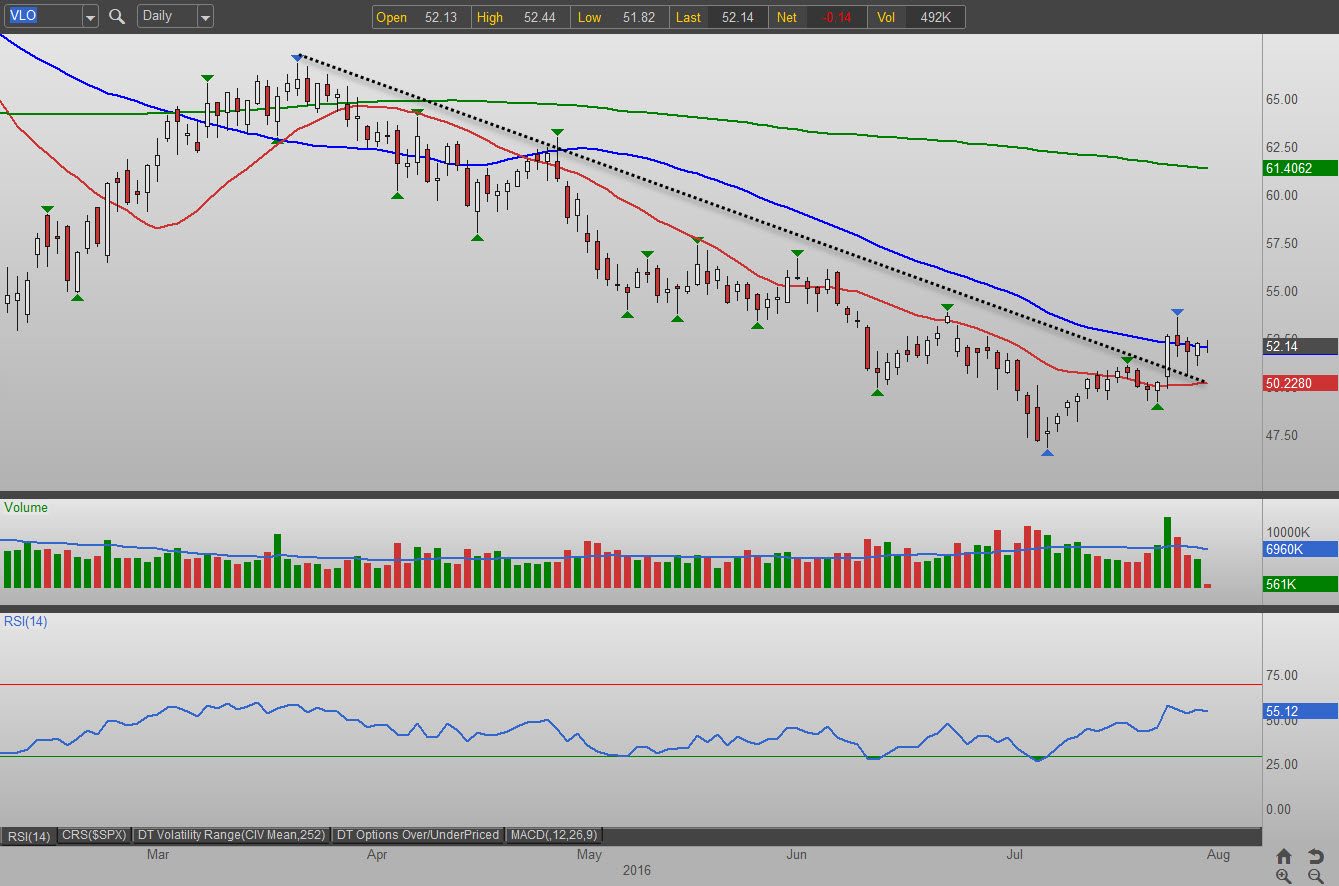Click the undo arrow icon
The image size is (1339, 886).
click(x=1316, y=856)
